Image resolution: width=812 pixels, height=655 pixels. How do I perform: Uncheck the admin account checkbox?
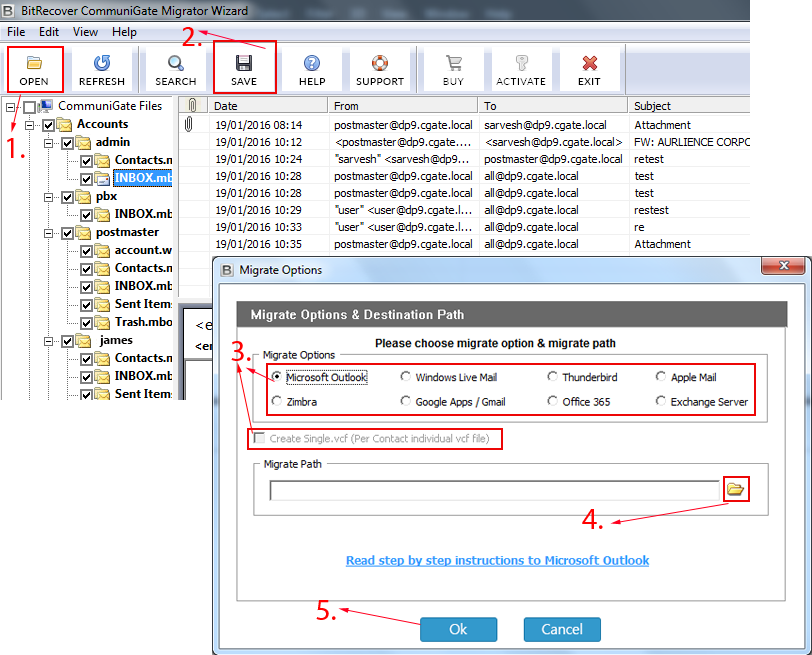point(67,143)
